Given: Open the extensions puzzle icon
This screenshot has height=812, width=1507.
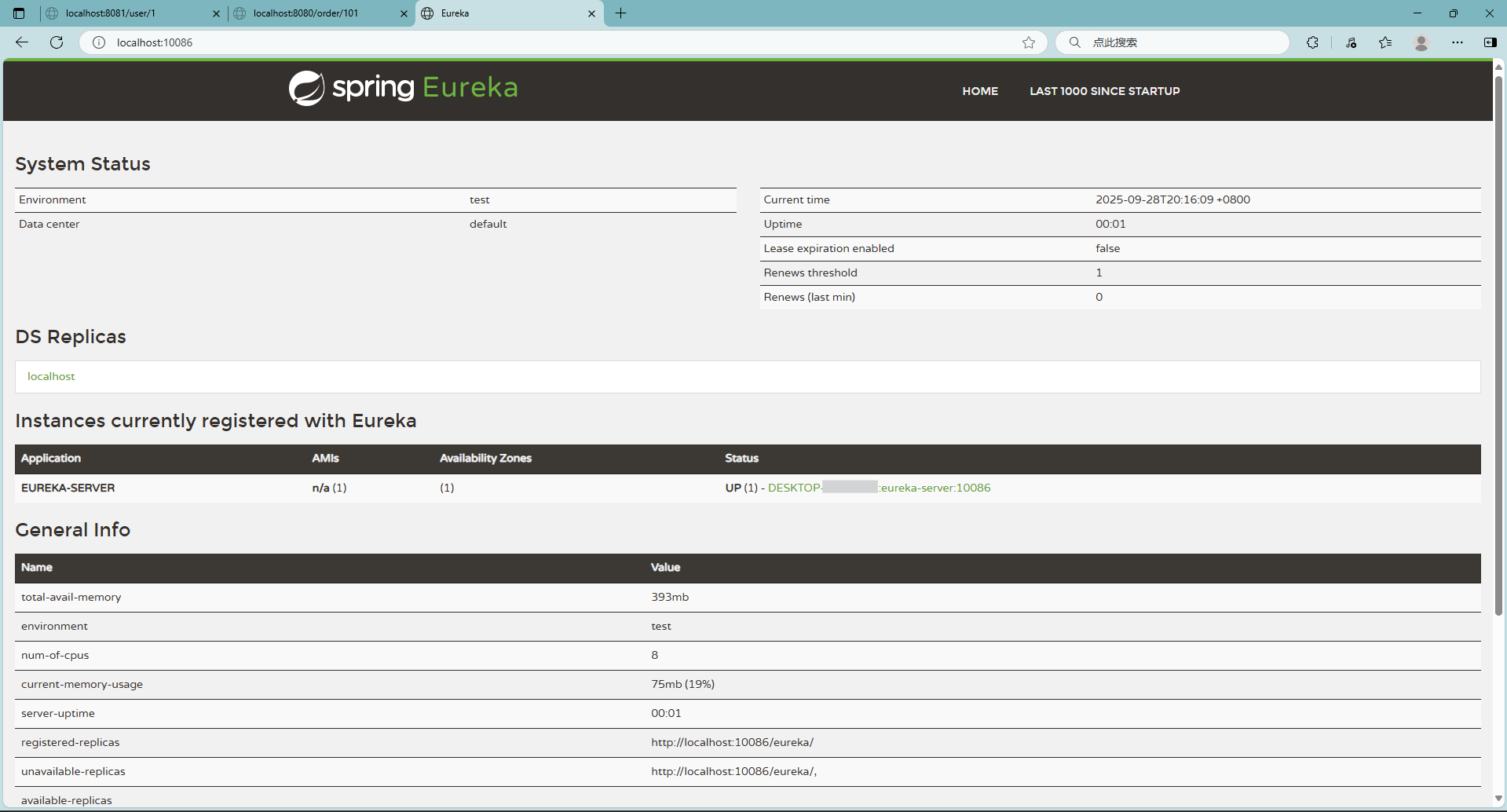Looking at the screenshot, I should point(1312,42).
